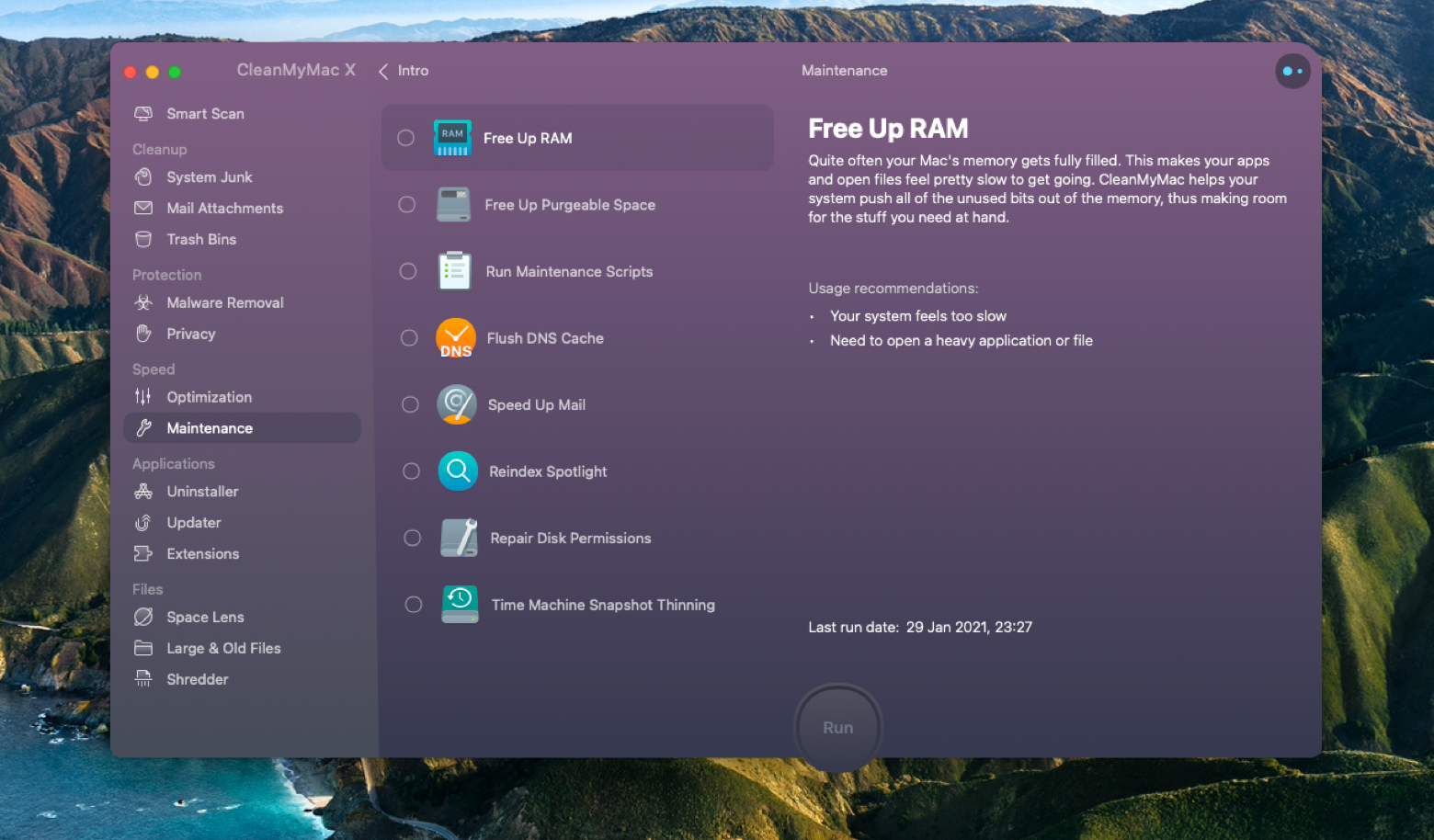Click the Large & Old Files label
Screen dimensions: 1434x840
[x=223, y=648]
